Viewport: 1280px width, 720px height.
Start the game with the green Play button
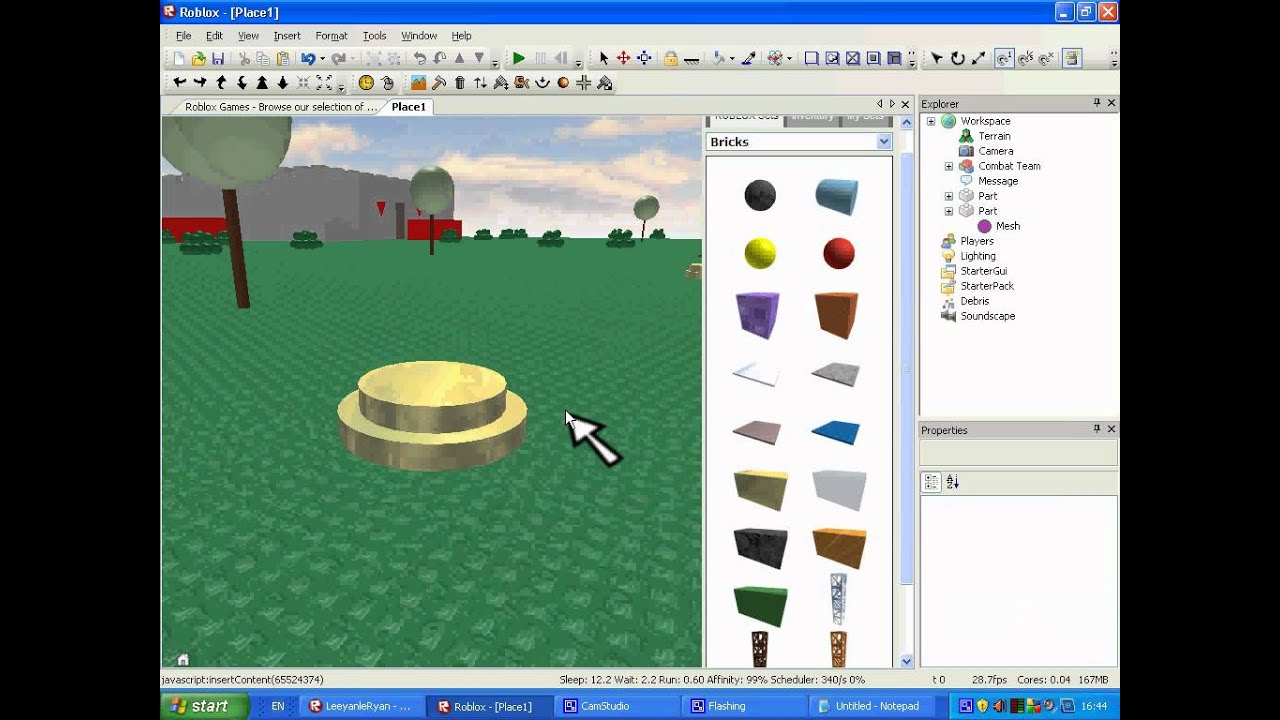[x=518, y=59]
